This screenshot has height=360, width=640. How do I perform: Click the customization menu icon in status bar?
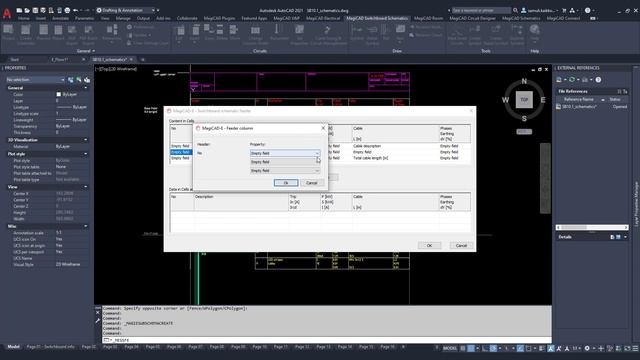tap(636, 348)
